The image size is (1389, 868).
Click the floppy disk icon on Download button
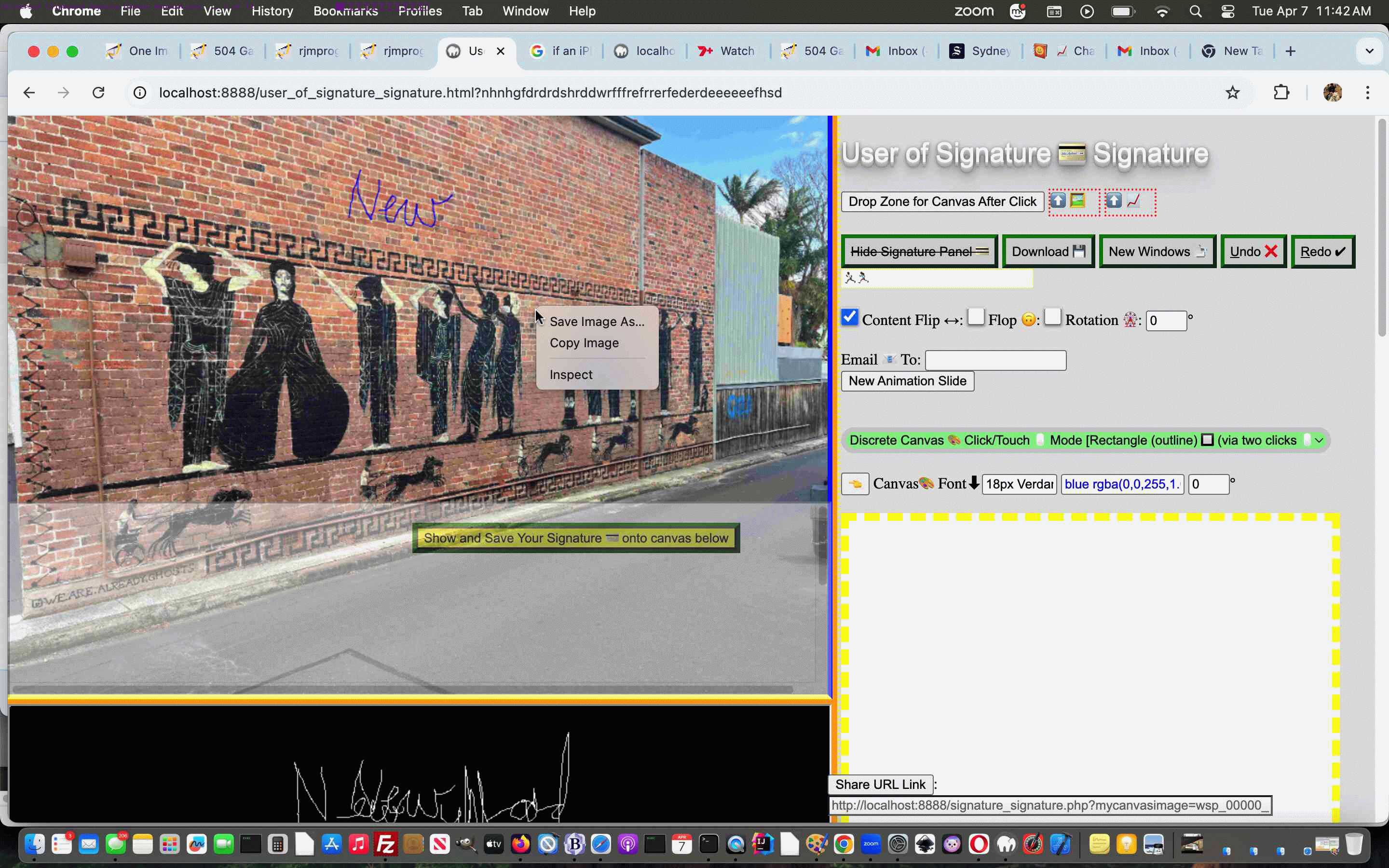coord(1079,251)
